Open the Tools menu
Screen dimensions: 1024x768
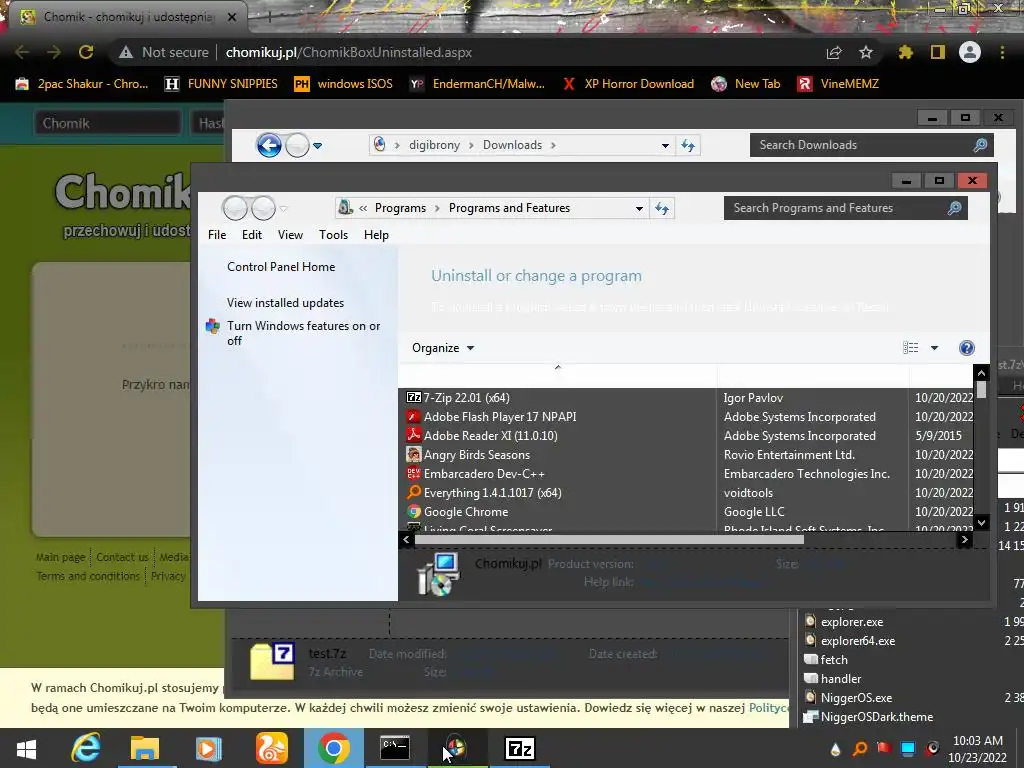(x=333, y=234)
